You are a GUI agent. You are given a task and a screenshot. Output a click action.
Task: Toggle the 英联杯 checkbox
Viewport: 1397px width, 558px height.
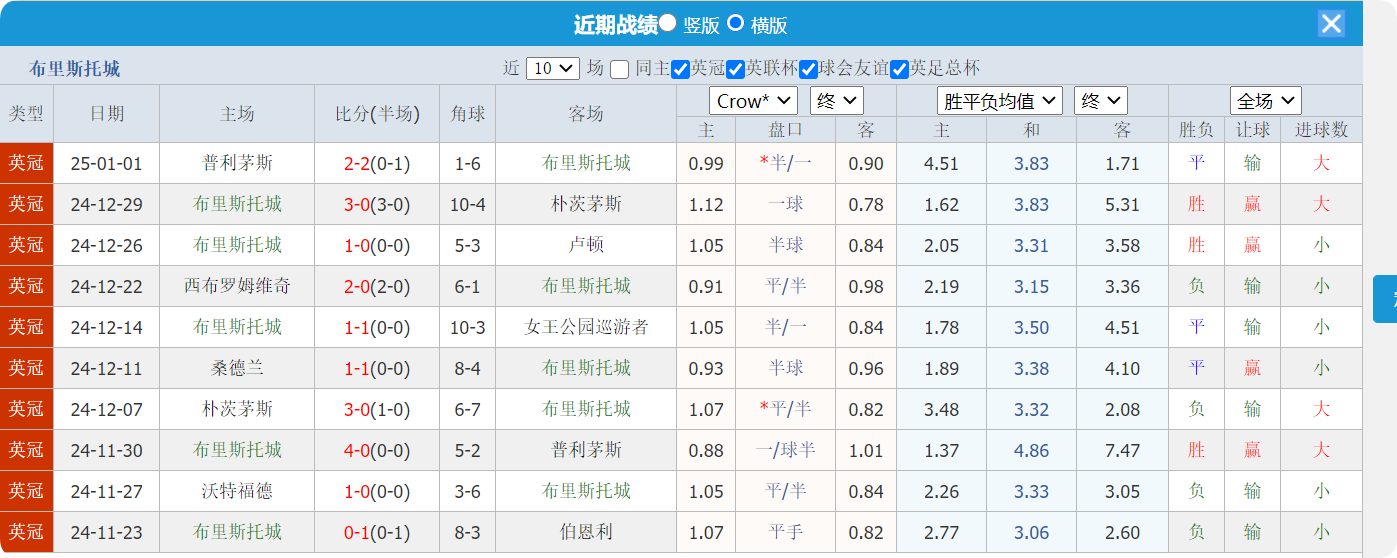(736, 70)
